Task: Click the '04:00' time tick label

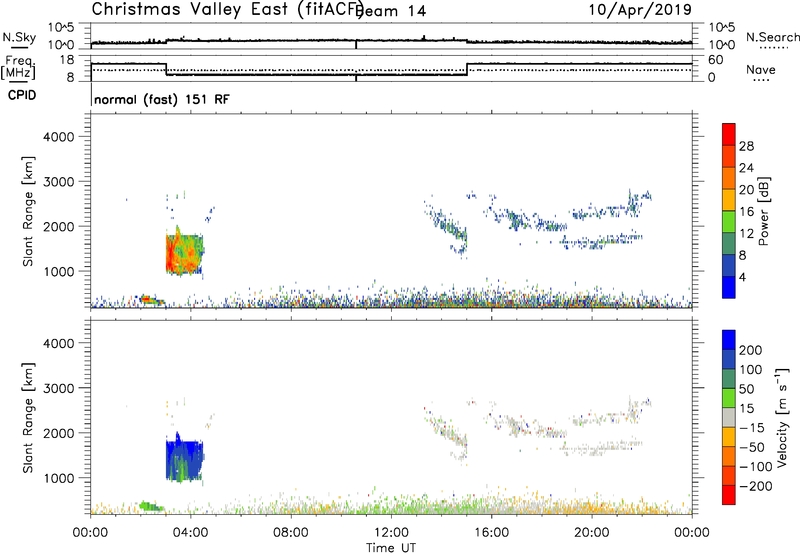Action: click(x=191, y=533)
